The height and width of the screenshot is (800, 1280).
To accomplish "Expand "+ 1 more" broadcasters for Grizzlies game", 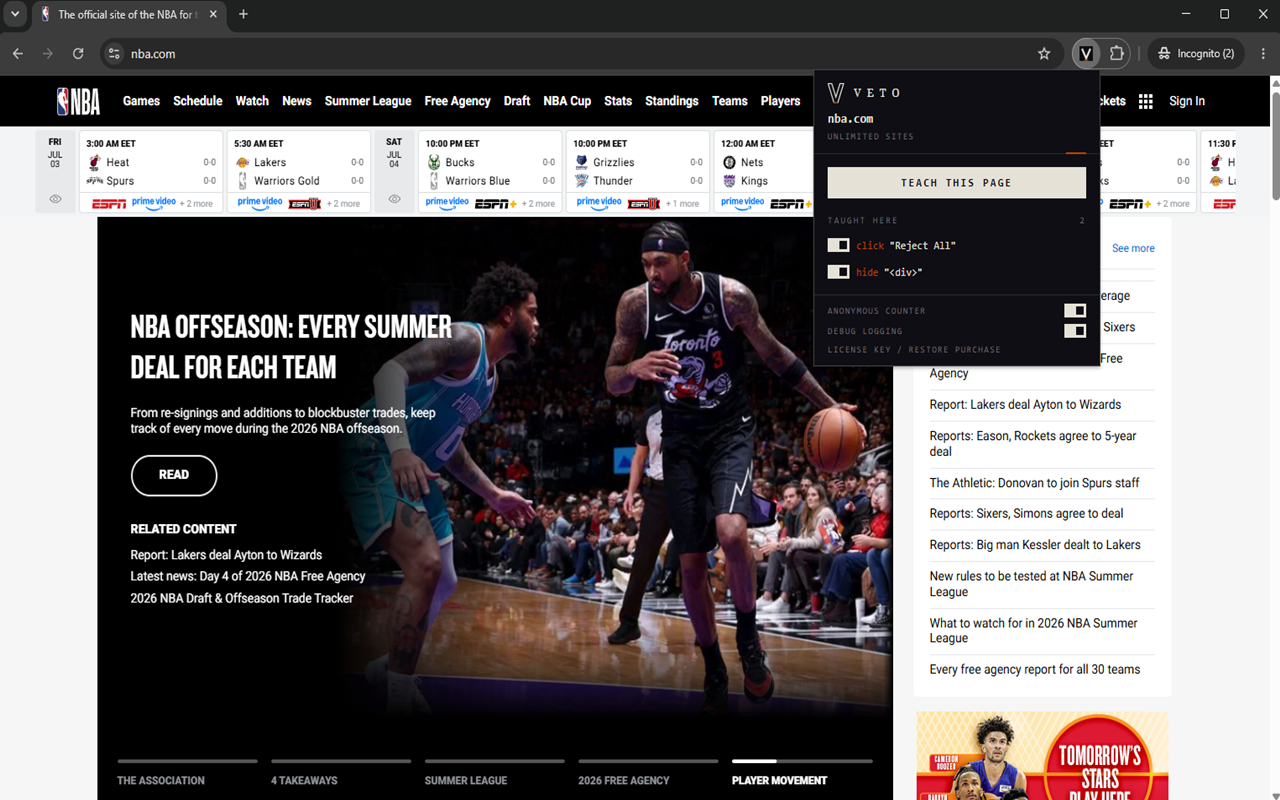I will [x=683, y=204].
